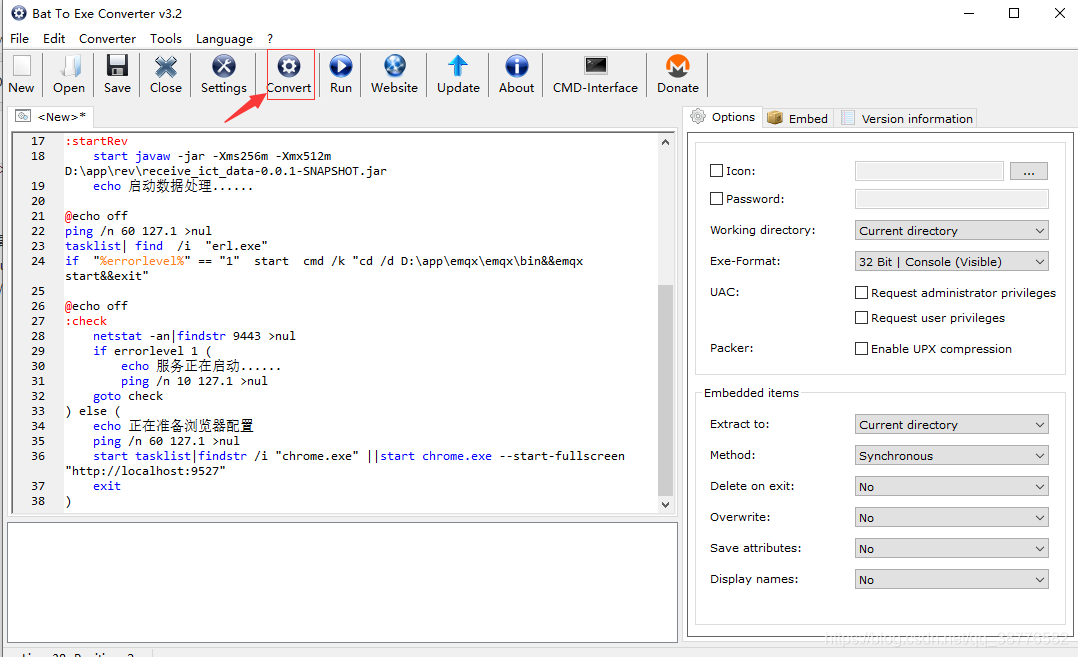Open the ? help menu
The width and height of the screenshot is (1078, 657).
tap(270, 38)
